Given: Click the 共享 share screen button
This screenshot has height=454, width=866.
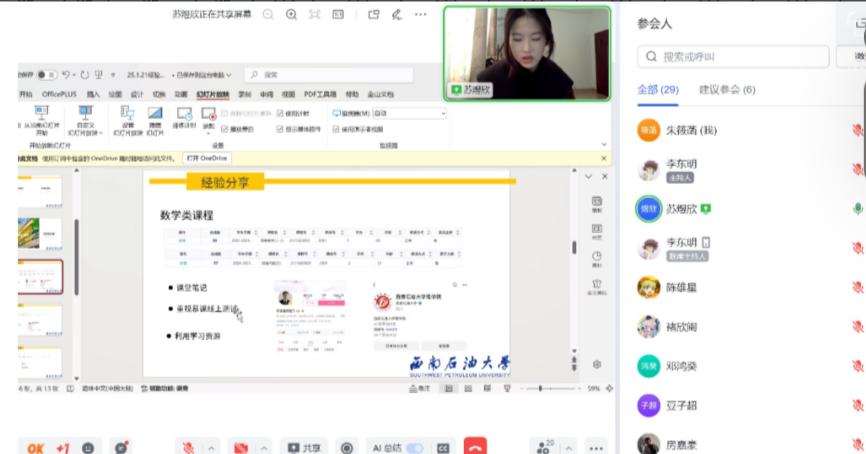Looking at the screenshot, I should (x=303, y=448).
